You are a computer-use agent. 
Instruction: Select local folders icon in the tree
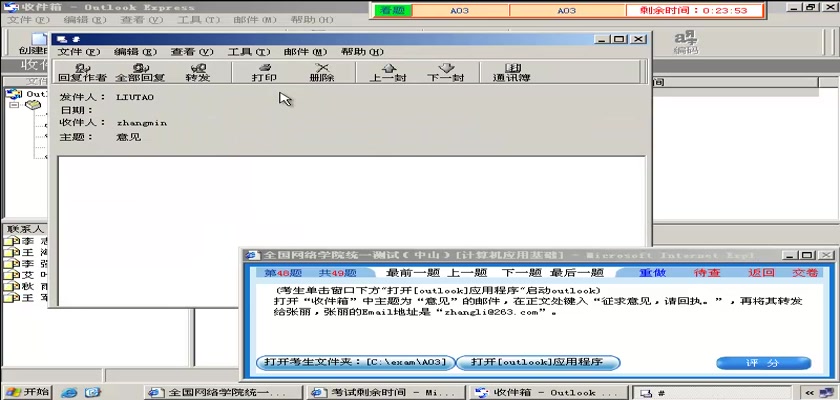[x=33, y=105]
